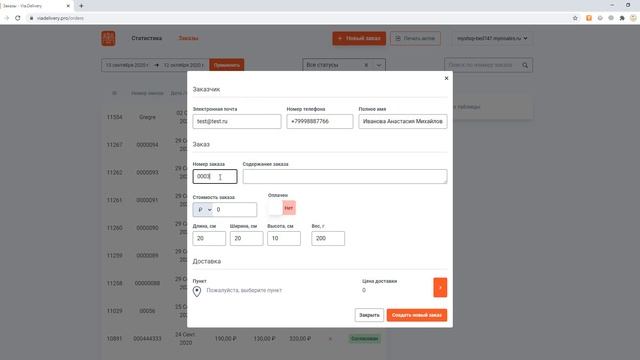The image size is (640, 360).
Task: Click the search magnifier icon
Action: [x=525, y=65]
